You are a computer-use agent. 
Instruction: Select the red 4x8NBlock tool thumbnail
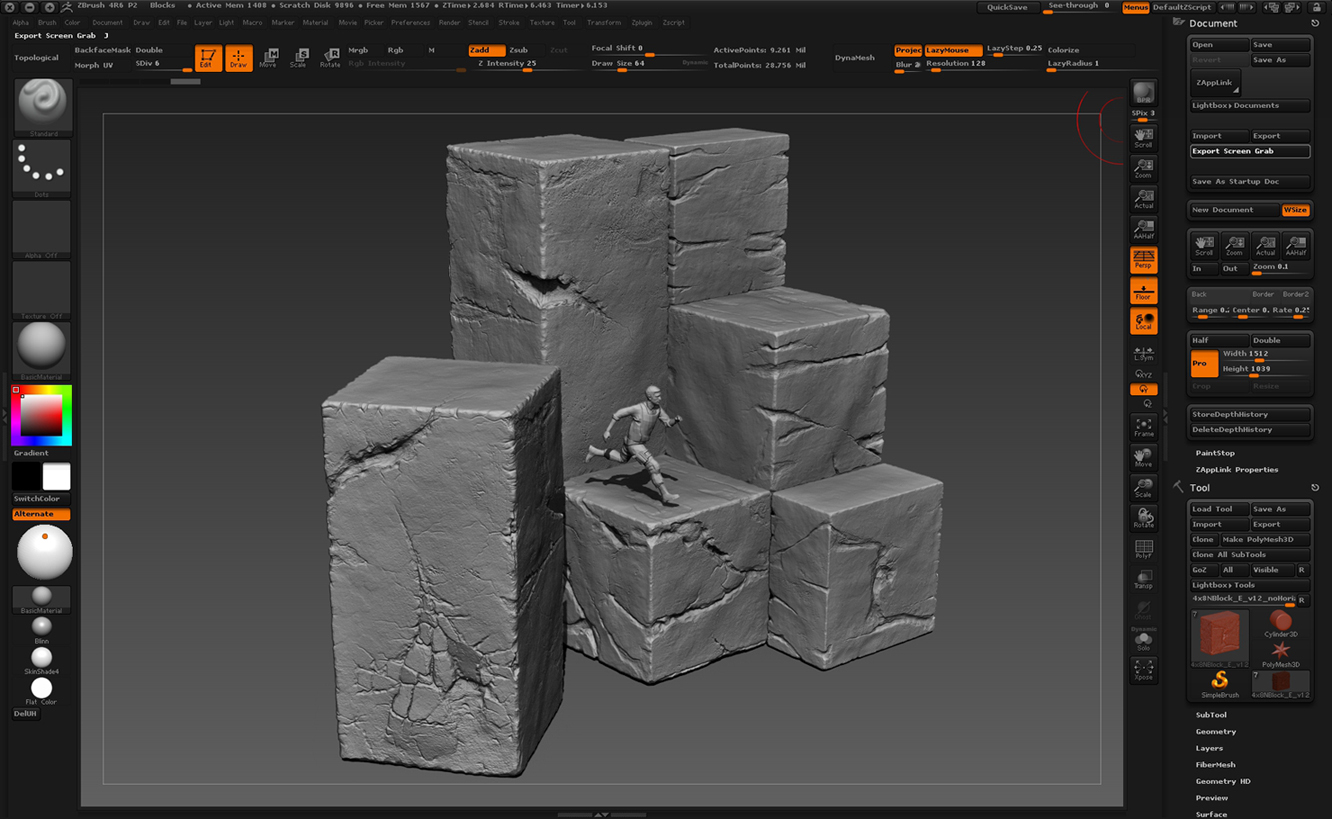pyautogui.click(x=1220, y=638)
